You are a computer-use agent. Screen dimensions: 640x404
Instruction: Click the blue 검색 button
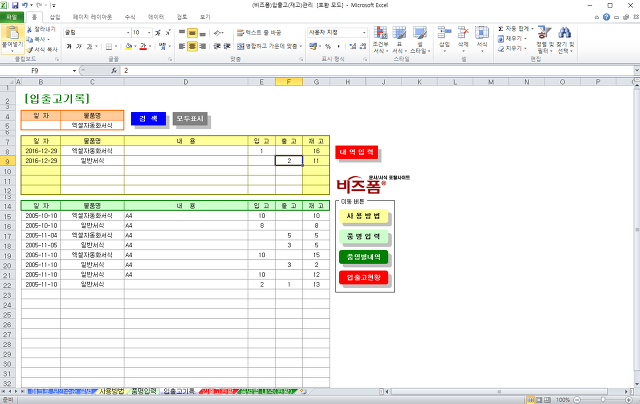pyautogui.click(x=148, y=119)
